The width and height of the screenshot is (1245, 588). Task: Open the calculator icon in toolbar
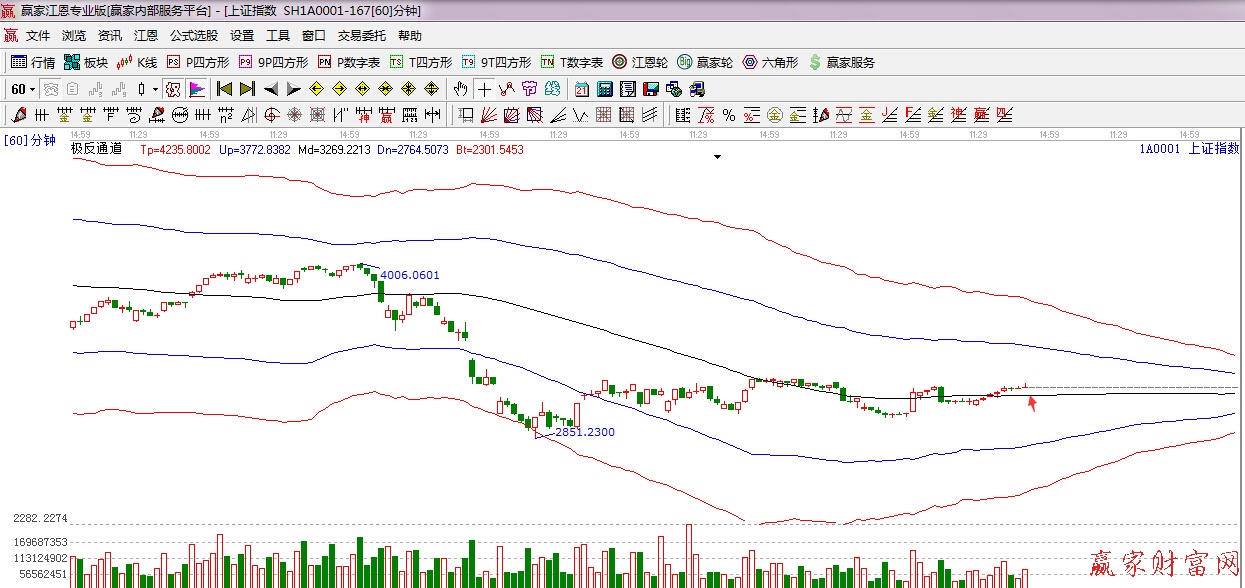pos(604,89)
